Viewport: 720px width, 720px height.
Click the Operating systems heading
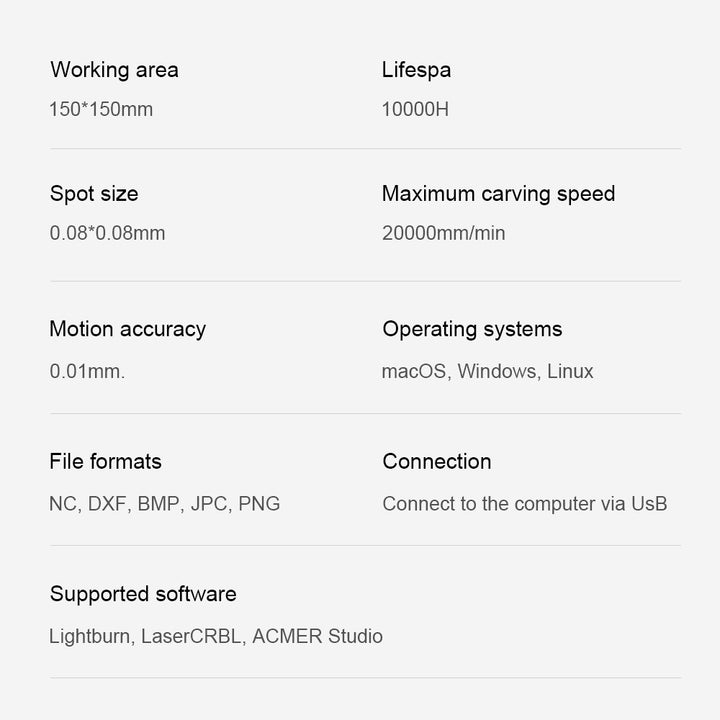(472, 329)
